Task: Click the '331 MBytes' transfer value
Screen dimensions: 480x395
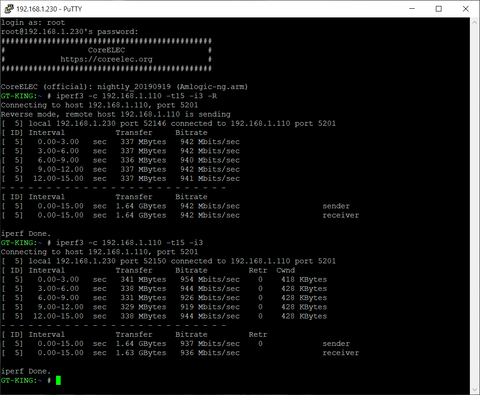Action: click(143, 298)
